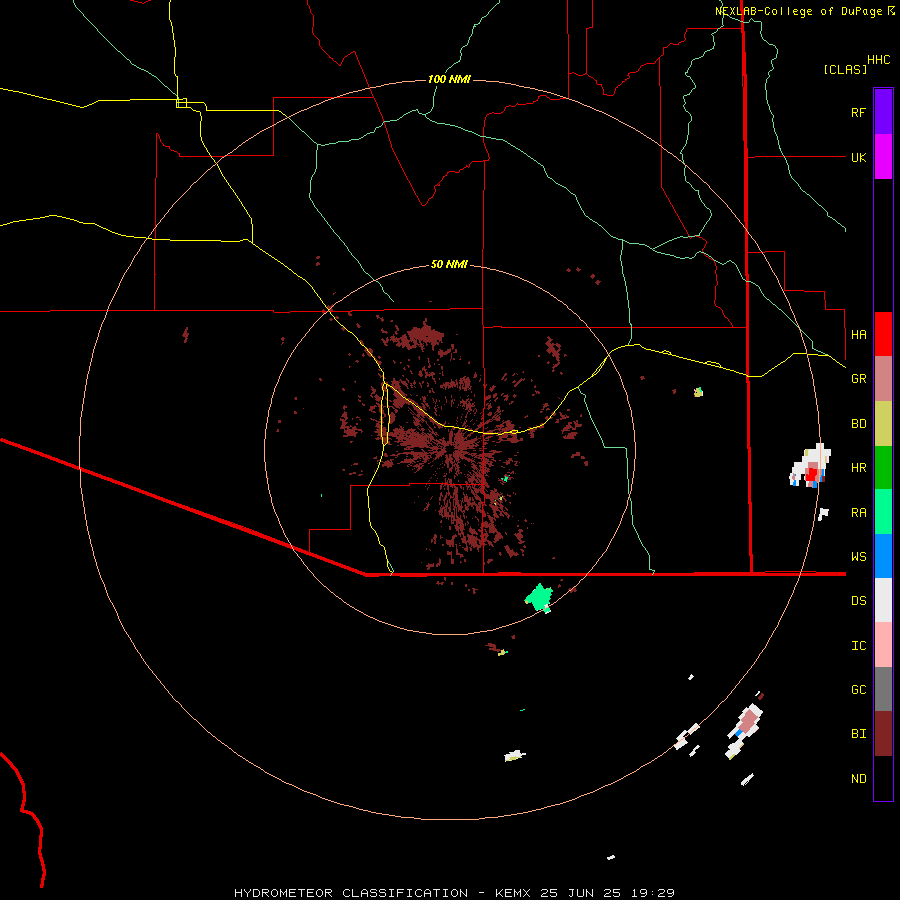Click the [CLAS] unit label
Image resolution: width=900 pixels, height=900 pixels.
845,69
